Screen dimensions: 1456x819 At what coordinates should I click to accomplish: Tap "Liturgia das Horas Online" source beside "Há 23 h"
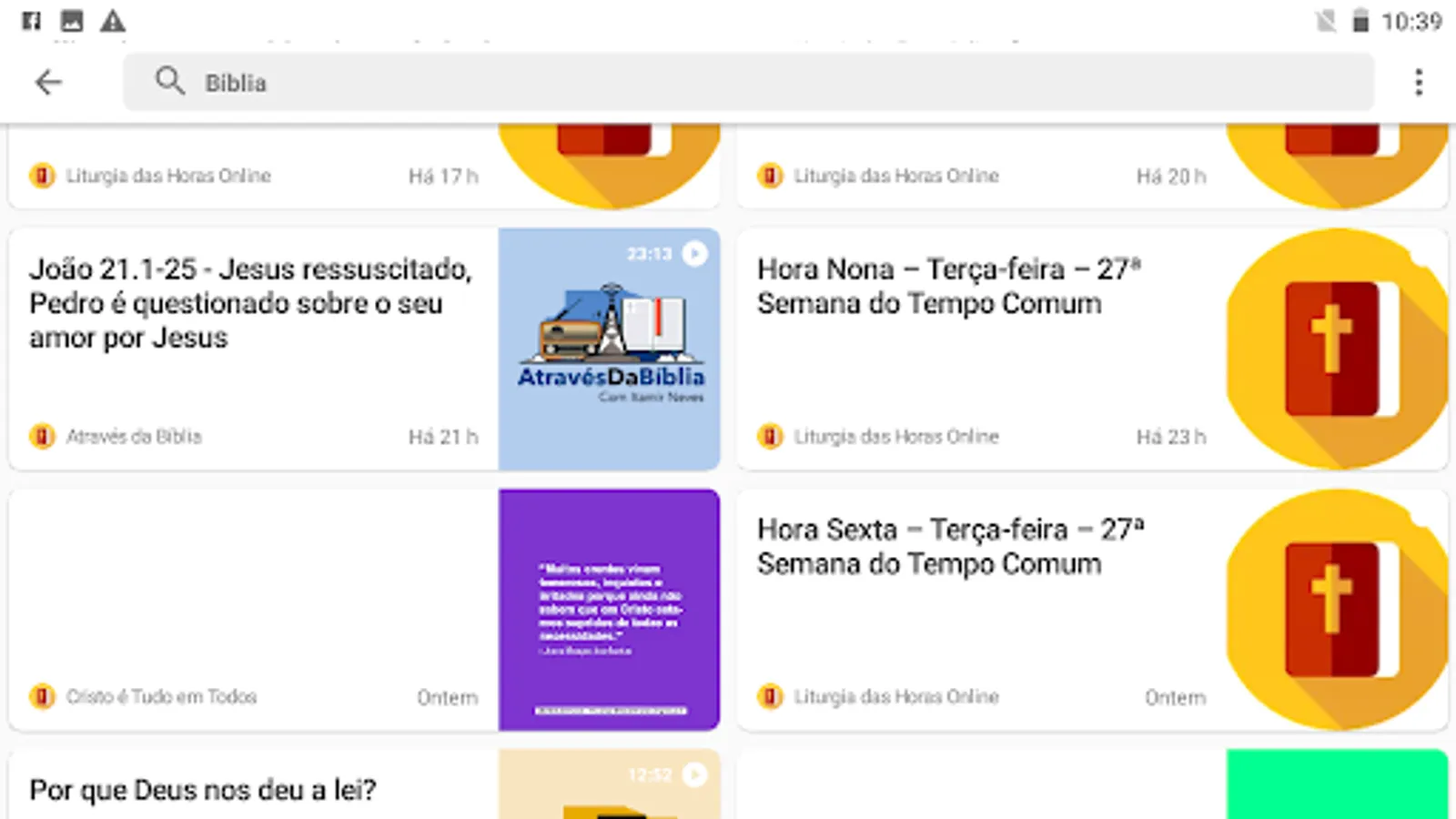point(896,437)
